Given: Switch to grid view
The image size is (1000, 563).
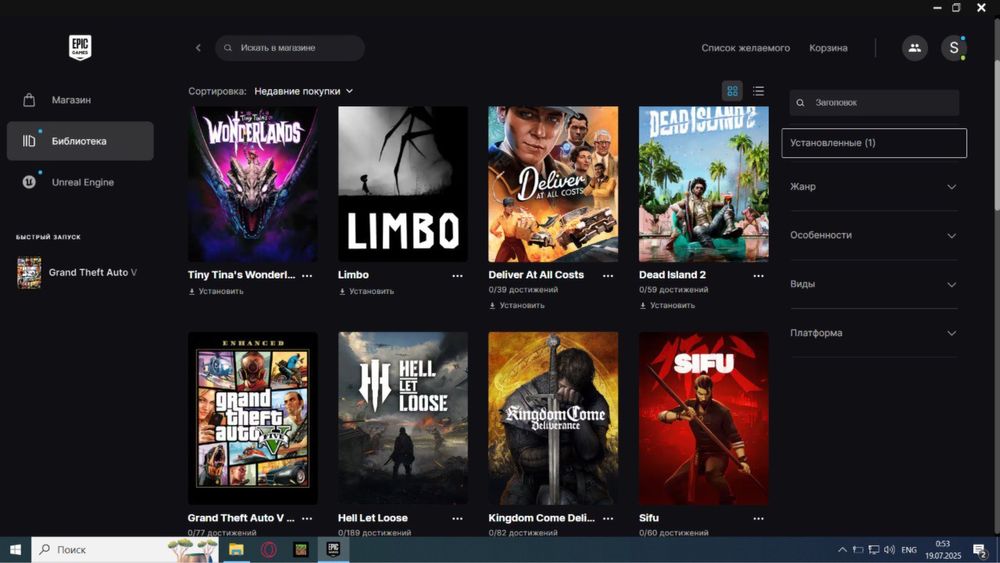Looking at the screenshot, I should [732, 91].
